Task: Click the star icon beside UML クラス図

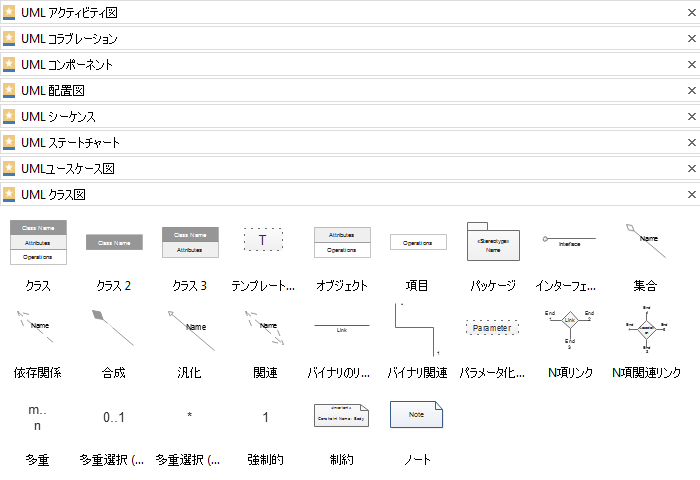Action: pyautogui.click(x=9, y=194)
